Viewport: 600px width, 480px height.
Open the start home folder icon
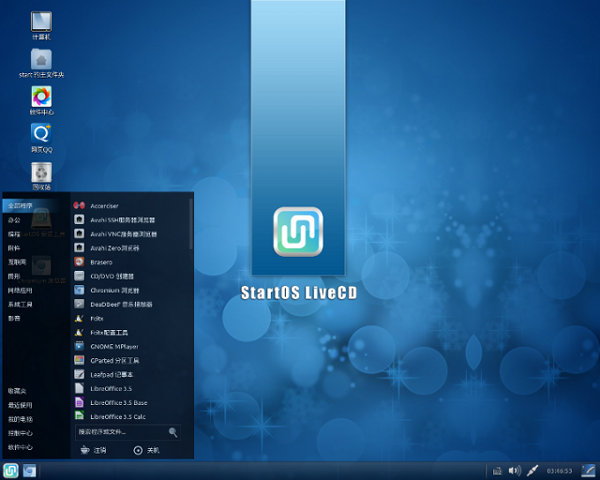41,59
